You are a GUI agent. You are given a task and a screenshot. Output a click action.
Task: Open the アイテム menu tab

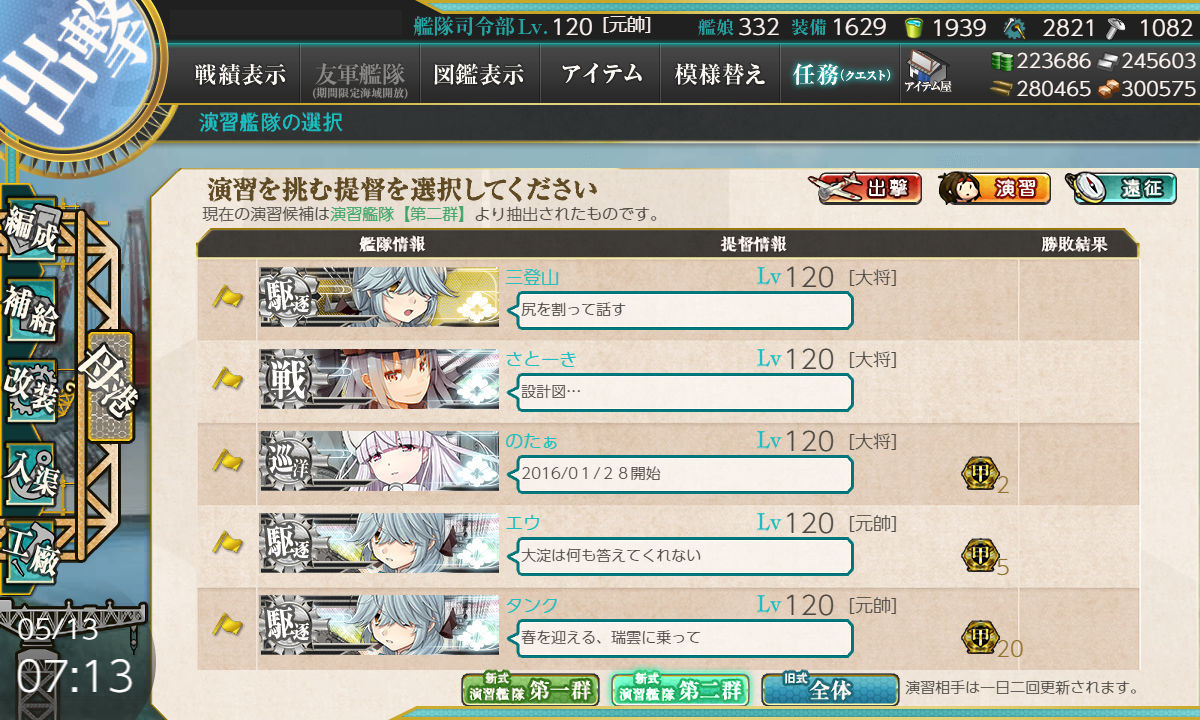pyautogui.click(x=600, y=74)
